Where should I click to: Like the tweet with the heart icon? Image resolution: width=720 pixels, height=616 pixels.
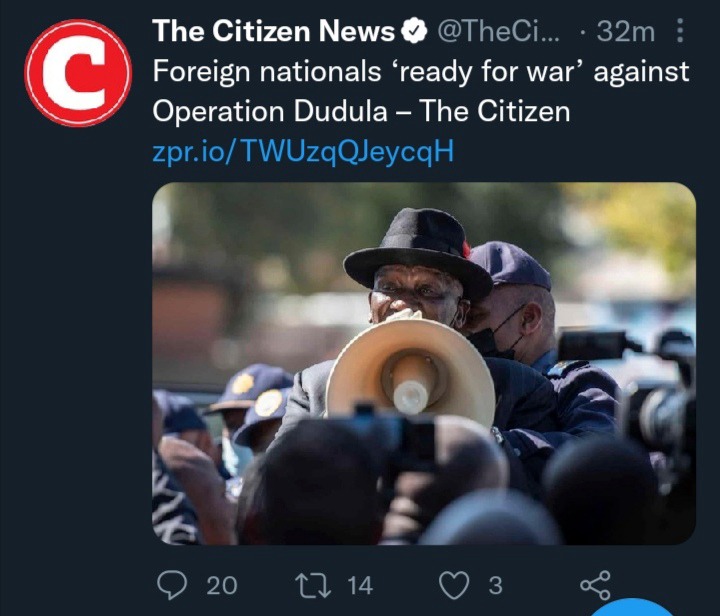pyautogui.click(x=454, y=585)
